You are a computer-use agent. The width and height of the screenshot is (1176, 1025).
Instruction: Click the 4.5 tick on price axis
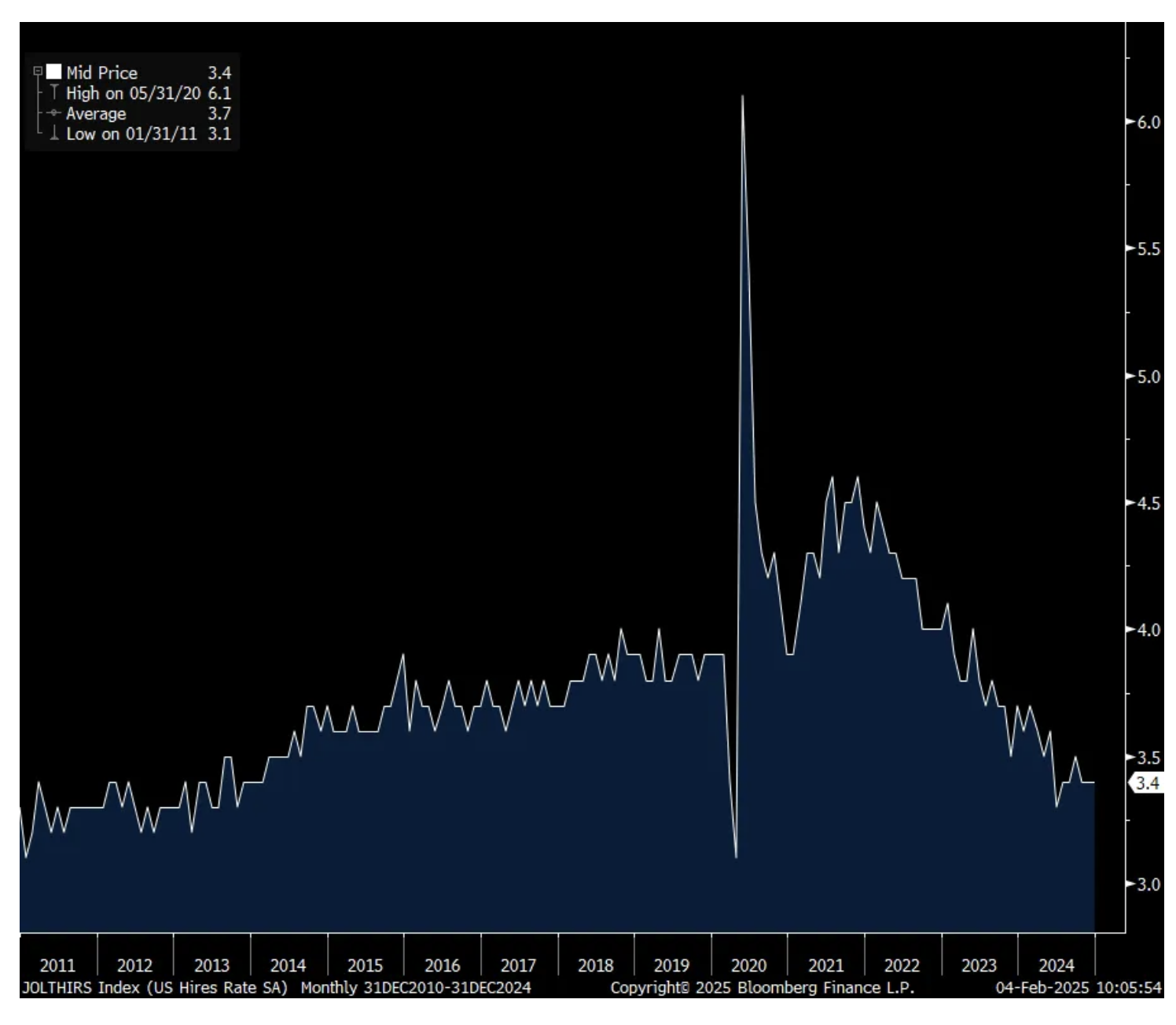tap(1148, 503)
